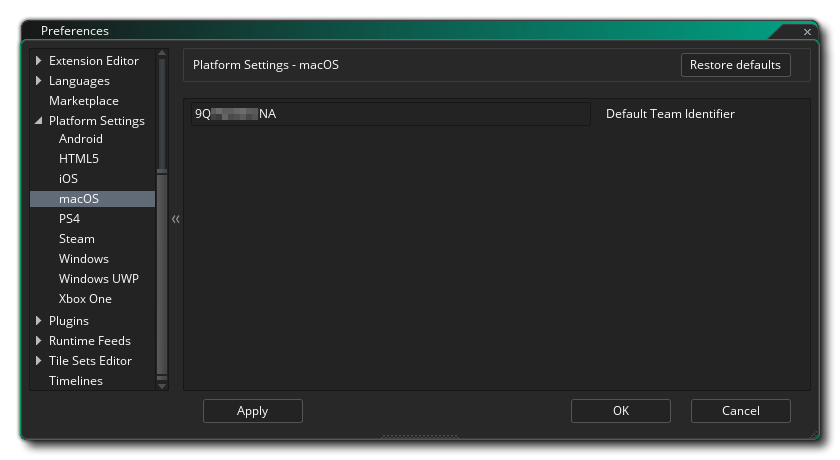Viewport: 840px width, 460px height.
Task: Collapse the Platform Settings section arrow
Action: click(39, 121)
